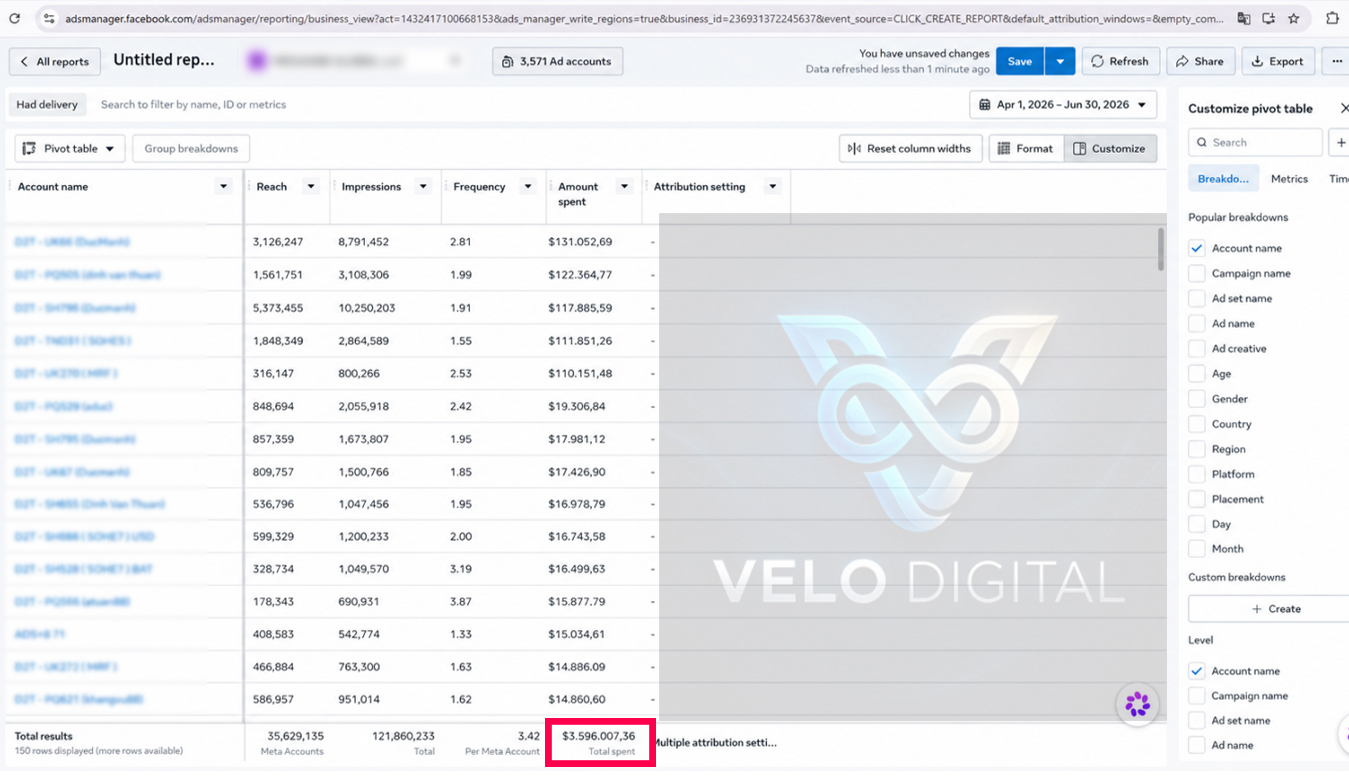
Task: Open site information icon in address bar
Action: click(47, 18)
